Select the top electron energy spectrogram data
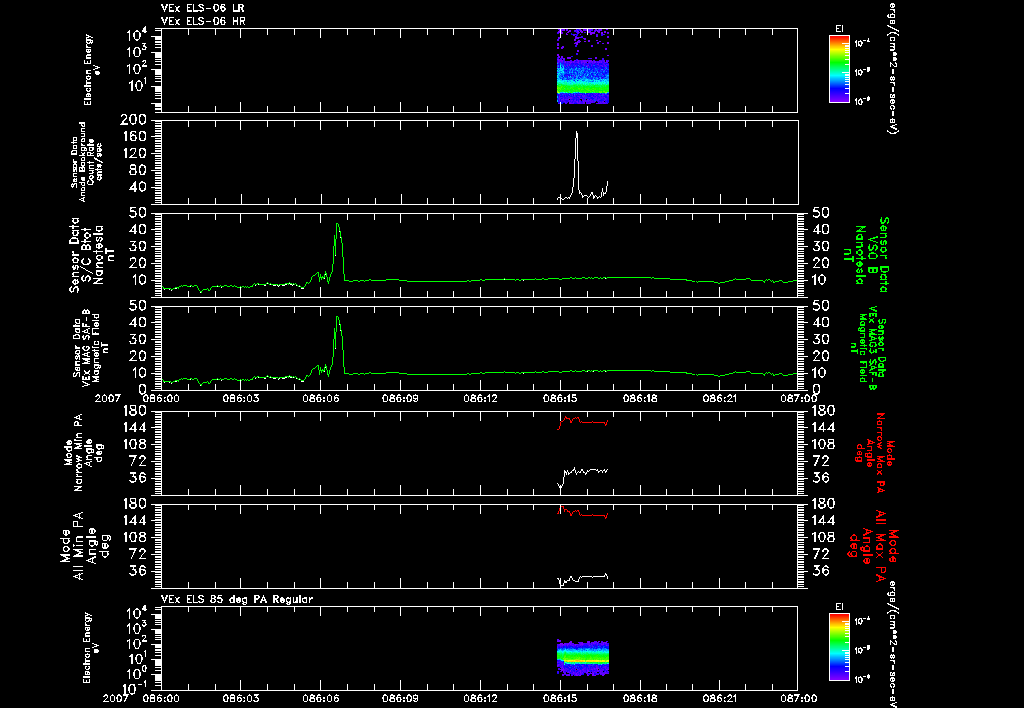 (x=583, y=66)
